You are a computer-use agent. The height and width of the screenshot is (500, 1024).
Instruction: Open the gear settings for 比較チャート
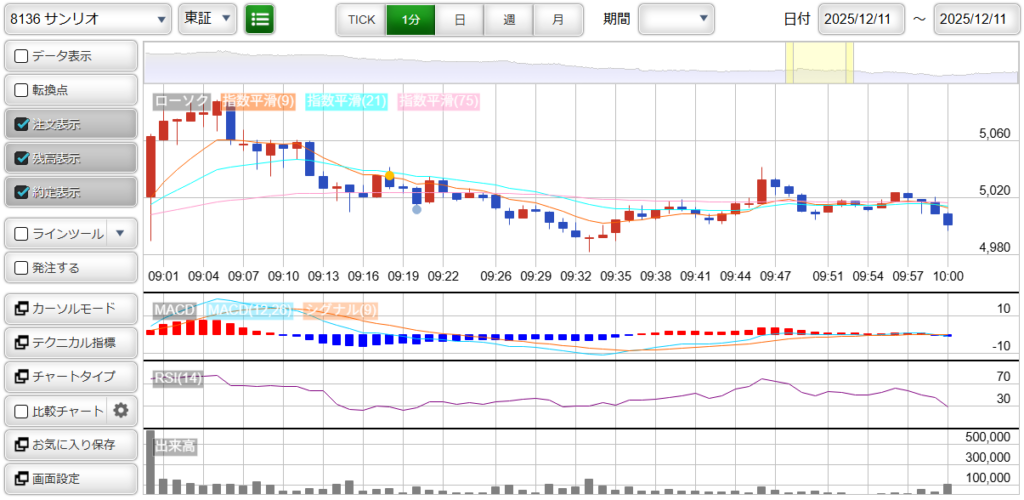pos(121,410)
